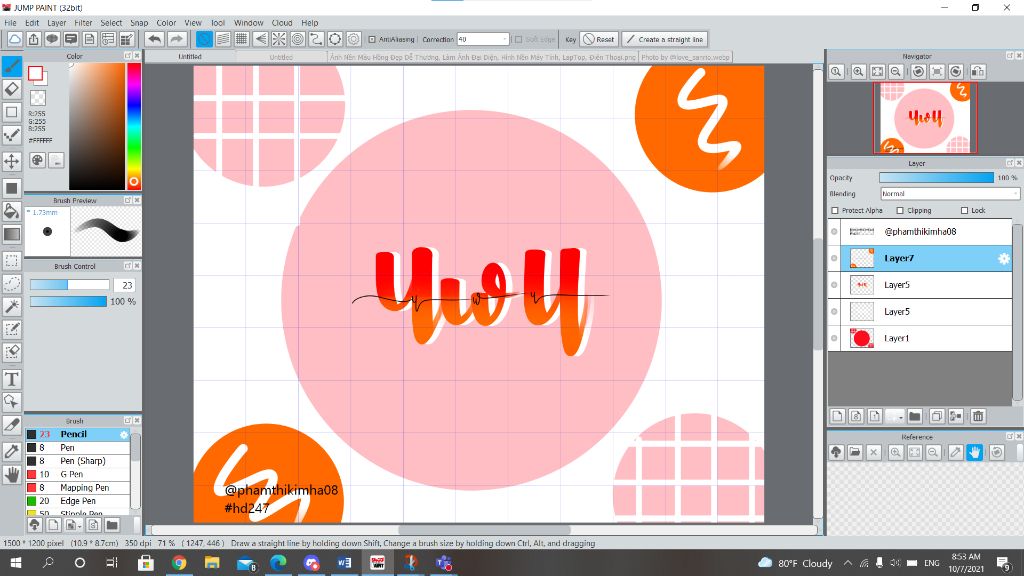Enable the concentric circle snap guide
This screenshot has height=576, width=1024.
coord(298,39)
